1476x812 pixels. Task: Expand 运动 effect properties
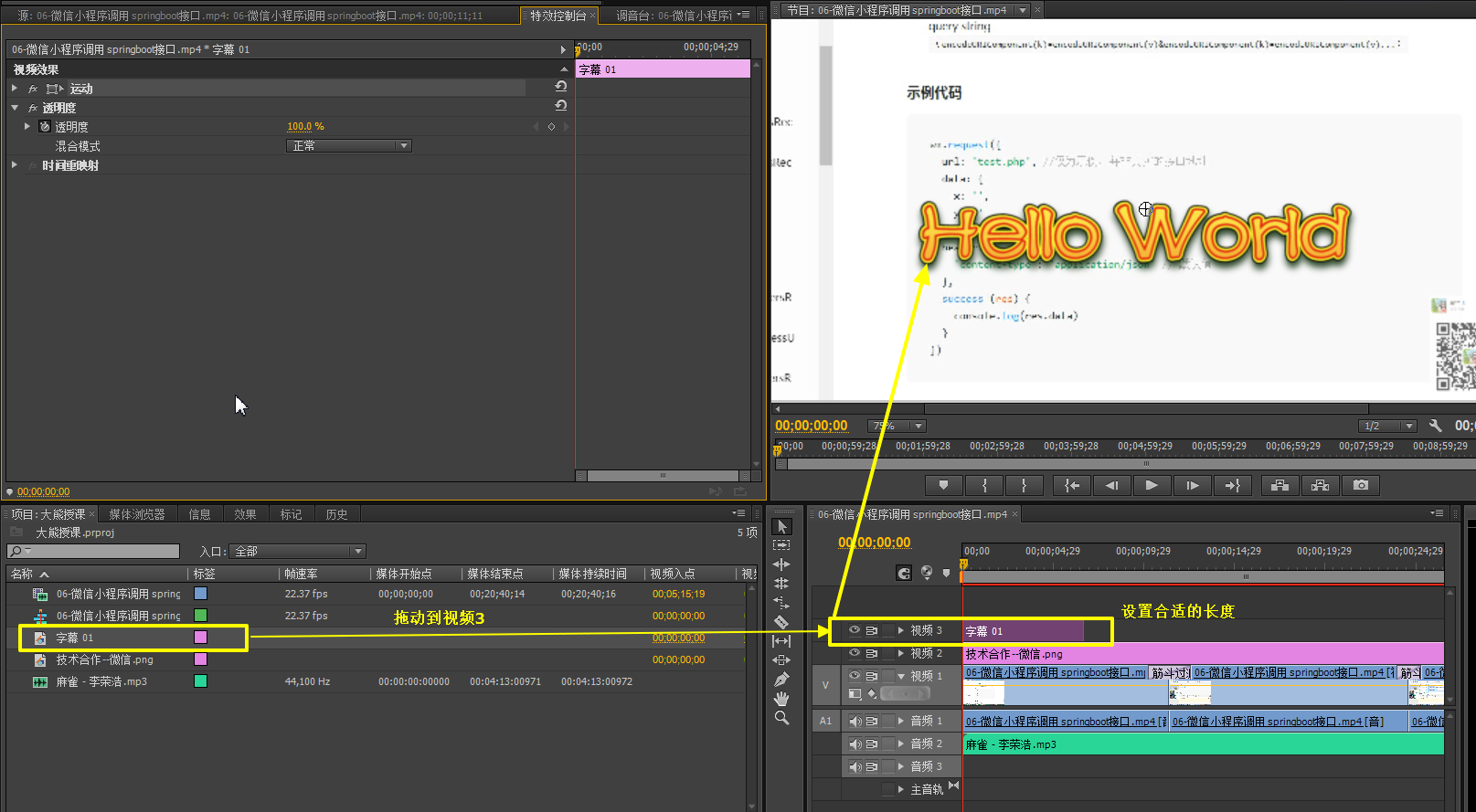coord(15,88)
